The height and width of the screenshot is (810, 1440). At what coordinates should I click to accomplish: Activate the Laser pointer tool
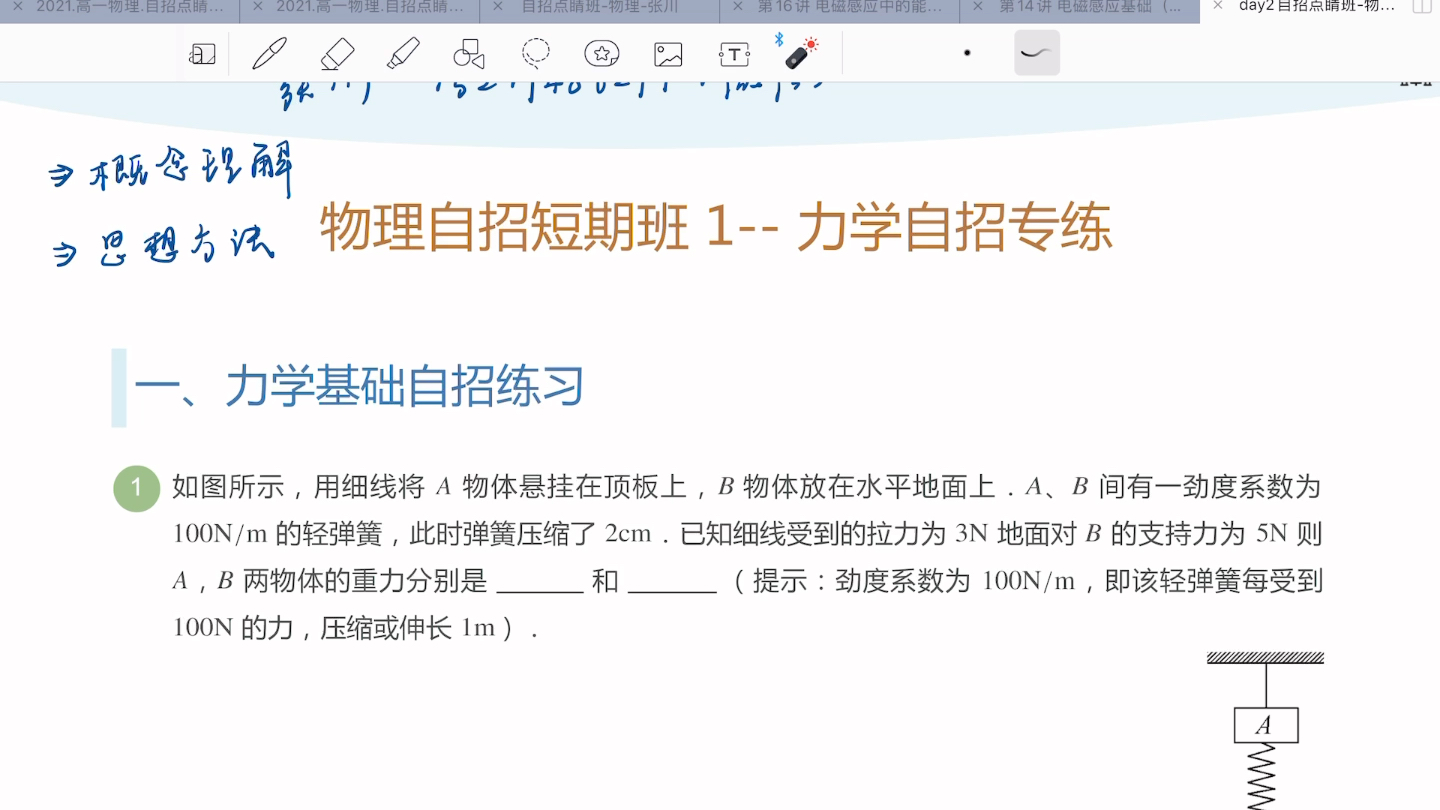[799, 52]
